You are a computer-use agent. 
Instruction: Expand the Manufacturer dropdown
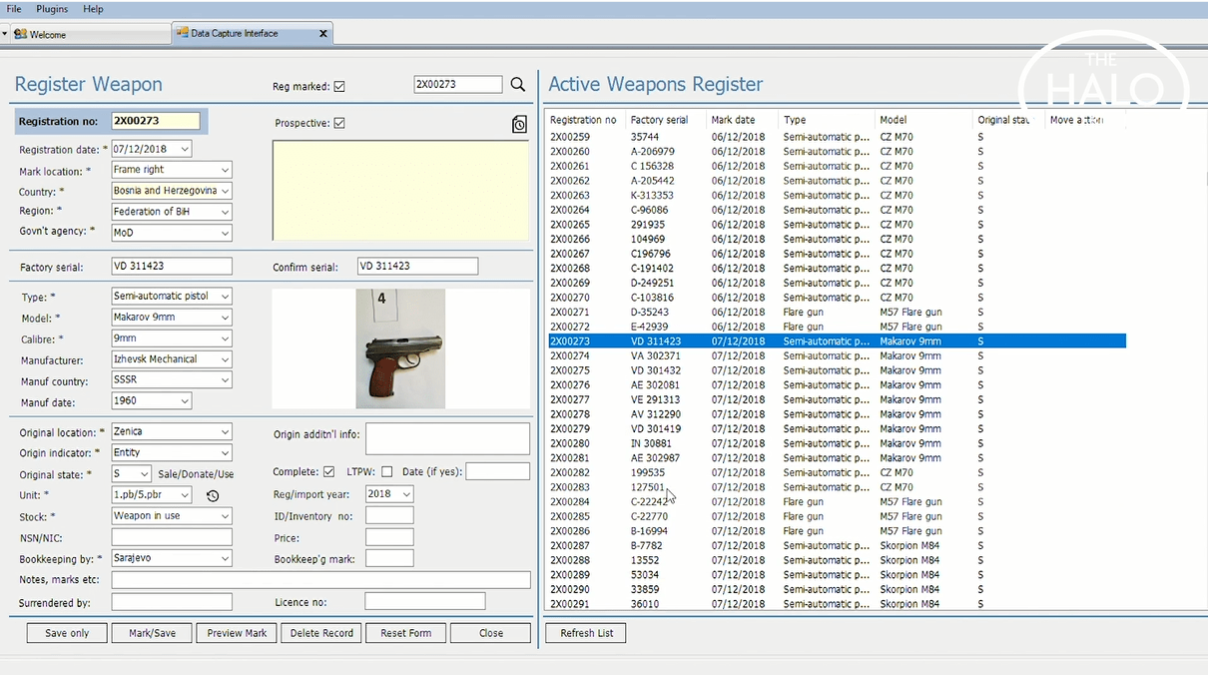tap(224, 360)
